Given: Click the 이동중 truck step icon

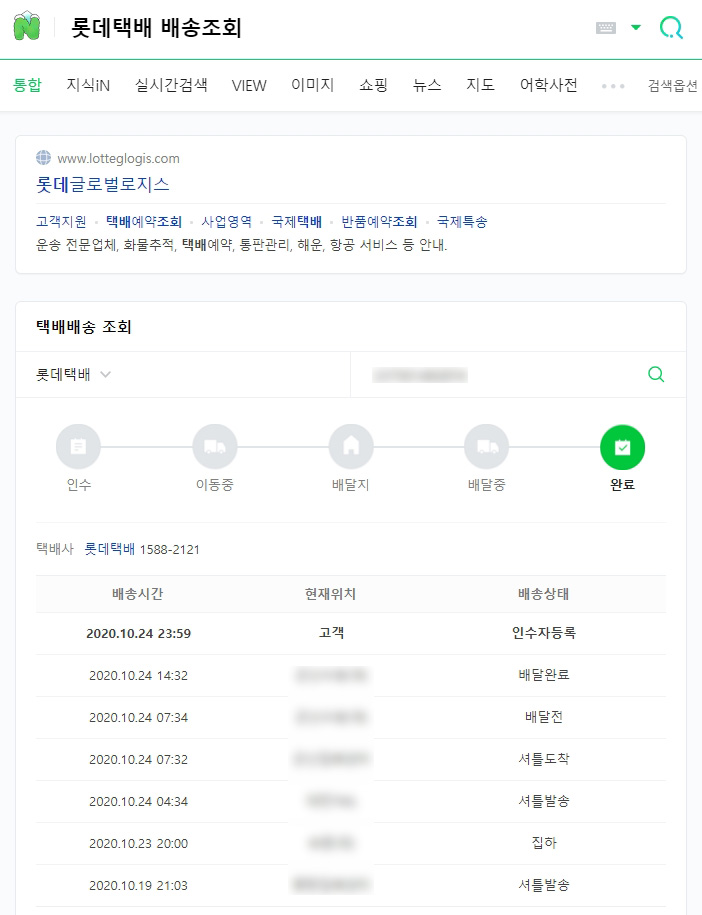Looking at the screenshot, I should [x=215, y=447].
